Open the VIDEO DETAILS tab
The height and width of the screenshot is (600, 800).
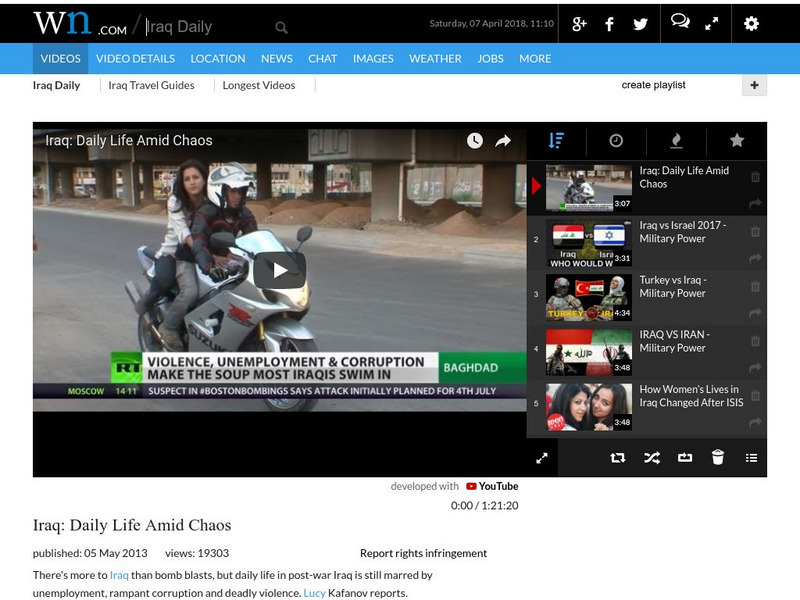135,59
